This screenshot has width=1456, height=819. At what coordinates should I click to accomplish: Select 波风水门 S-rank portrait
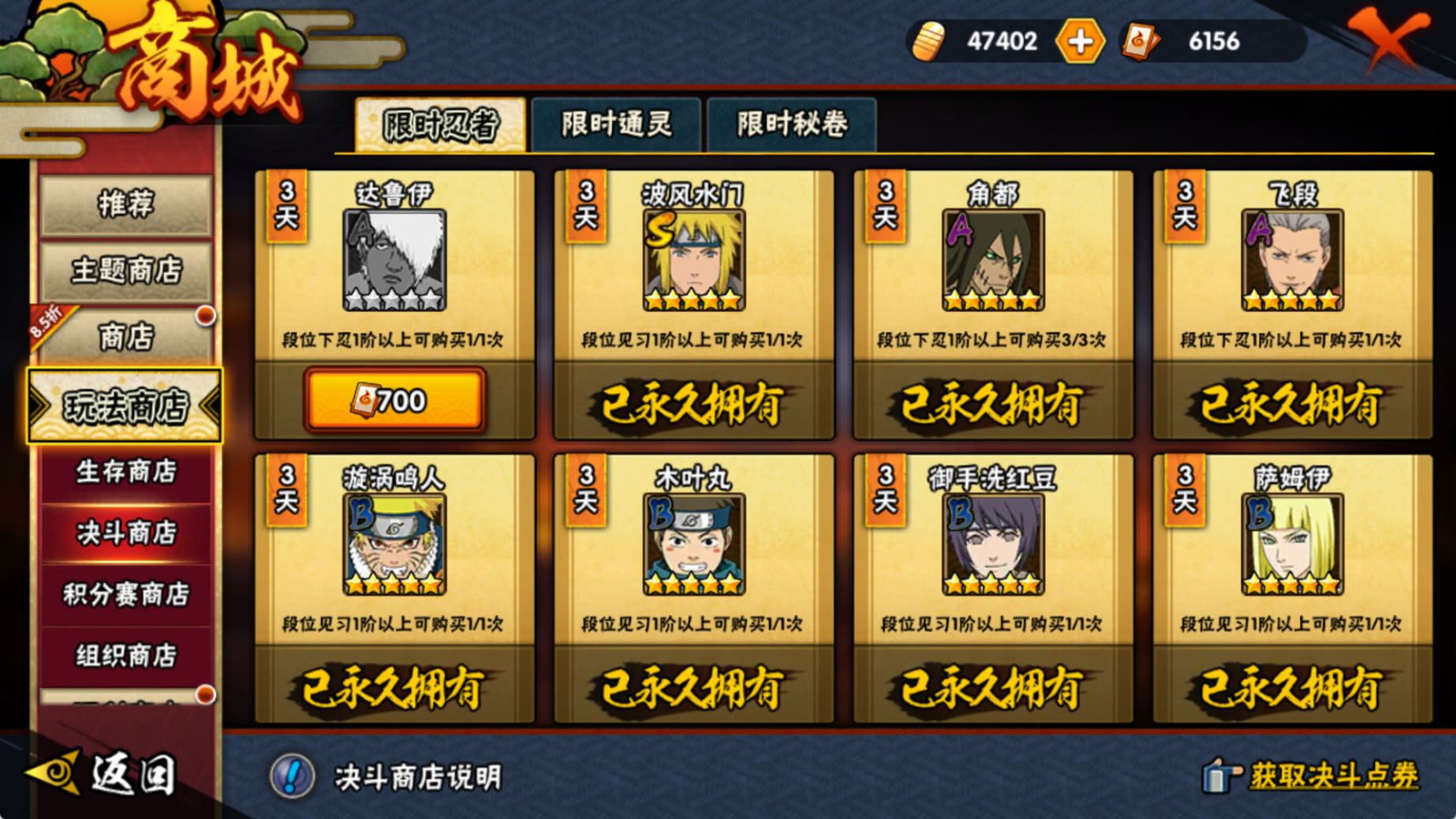click(x=694, y=260)
